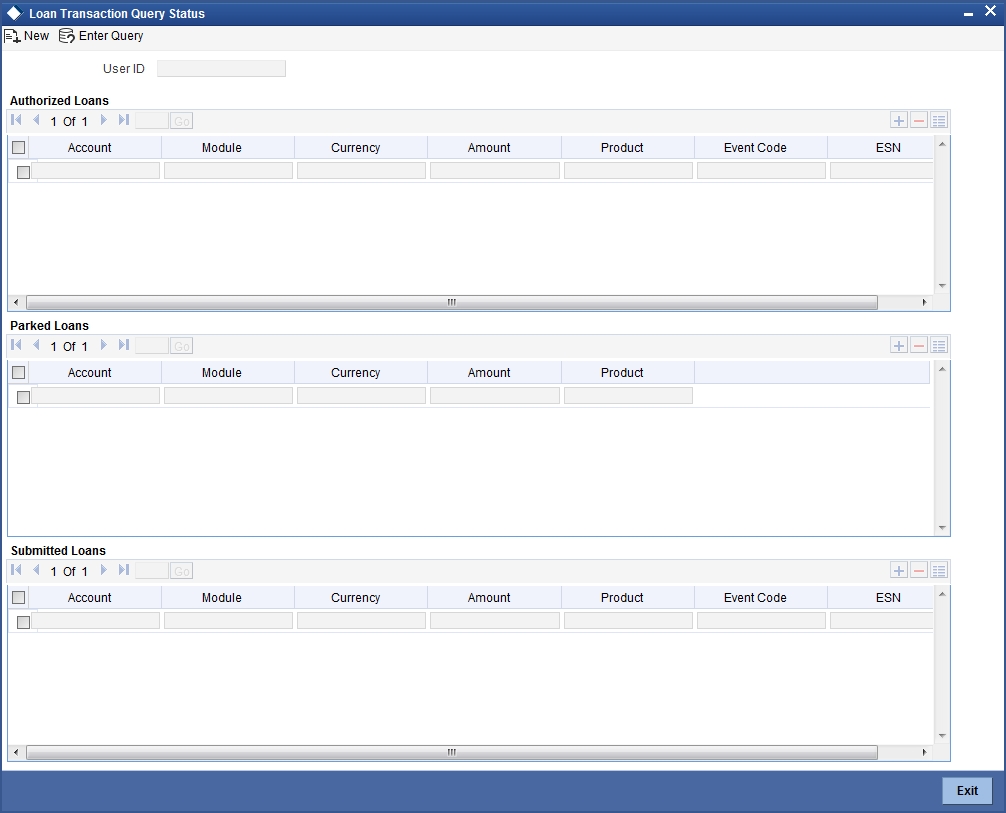This screenshot has width=1006, height=813.
Task: Click Amount field in Authorized Loans row
Action: (x=495, y=170)
